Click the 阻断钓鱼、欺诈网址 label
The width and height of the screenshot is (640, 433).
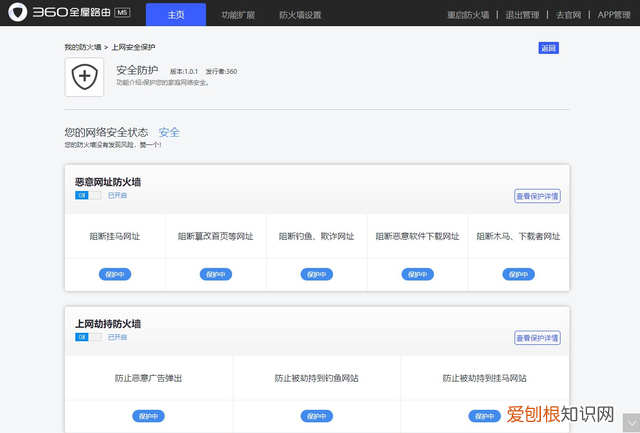click(316, 236)
